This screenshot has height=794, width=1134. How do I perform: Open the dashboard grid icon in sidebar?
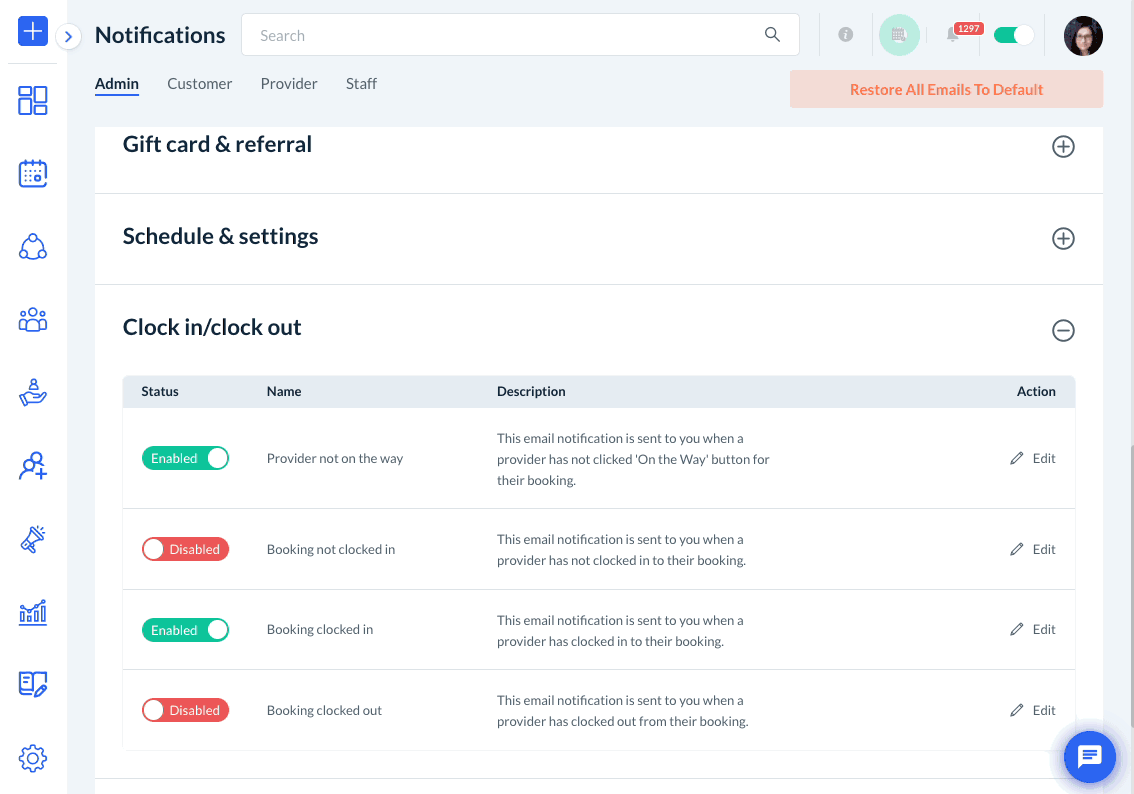pos(33,100)
